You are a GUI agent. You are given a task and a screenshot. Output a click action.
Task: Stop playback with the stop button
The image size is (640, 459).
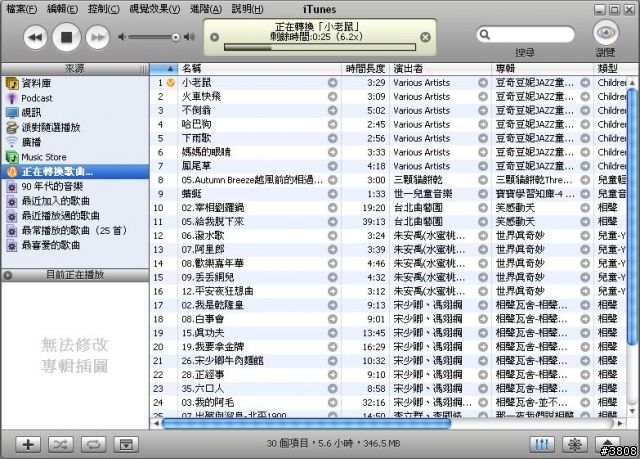pos(66,37)
